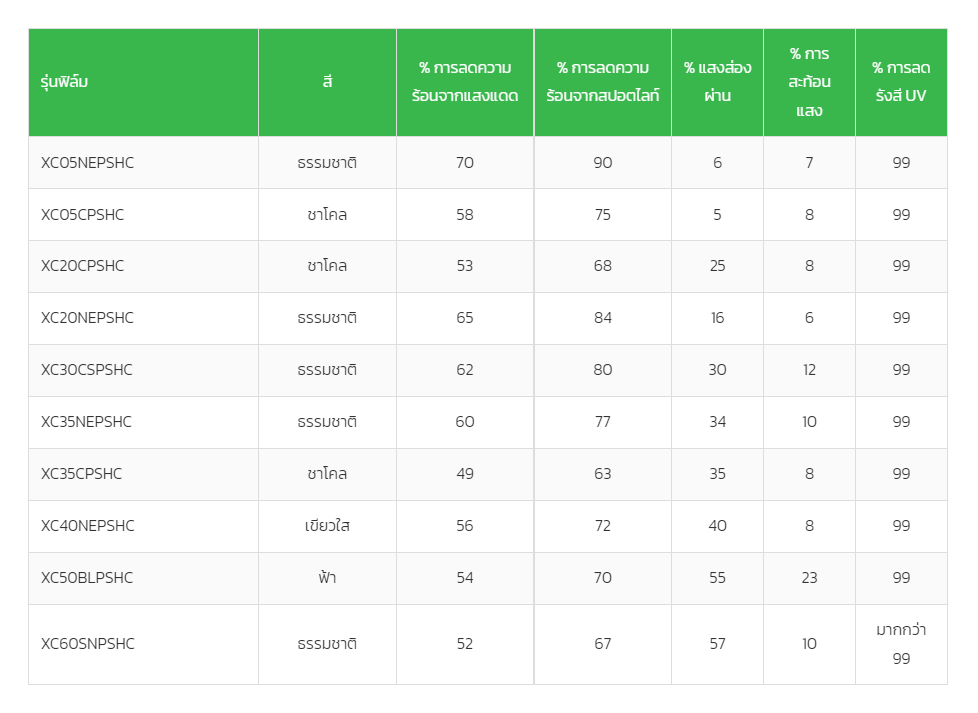Click sun heat value 70 for XC05NEPSHC
978x713 pixels.
point(465,163)
